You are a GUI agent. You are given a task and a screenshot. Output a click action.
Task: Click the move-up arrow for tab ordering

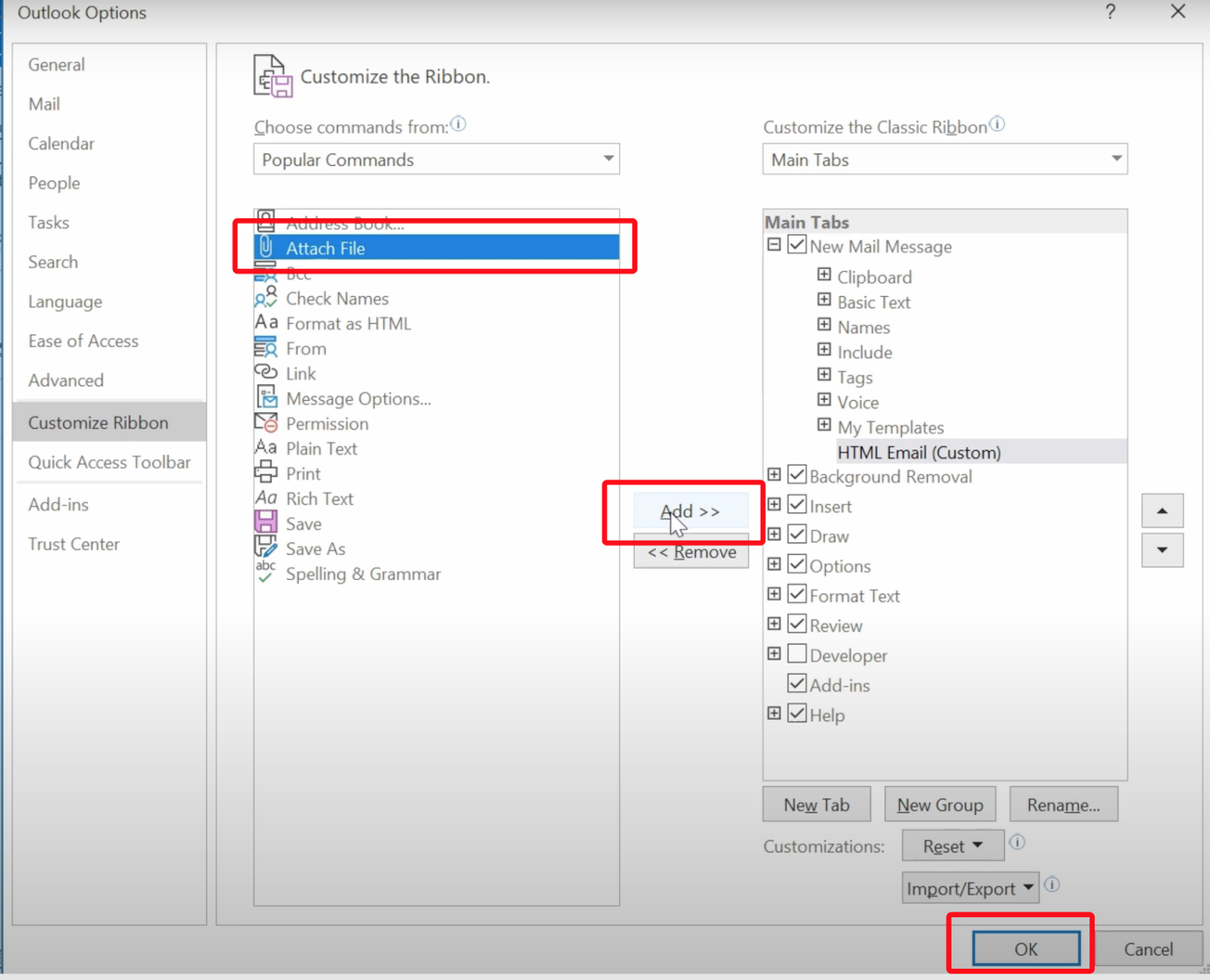point(1162,510)
